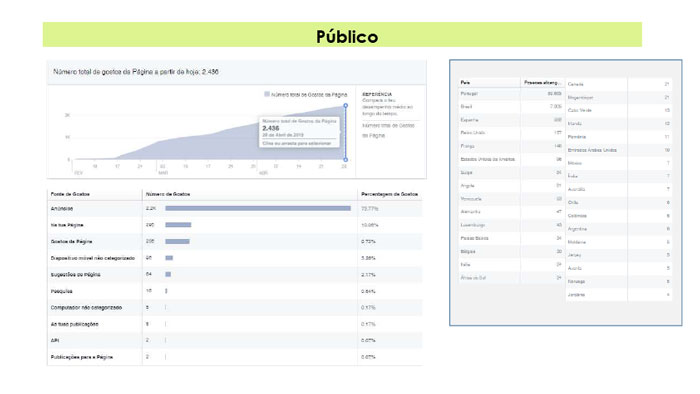Select Espanha in the country table
The image size is (700, 394).
click(470, 120)
